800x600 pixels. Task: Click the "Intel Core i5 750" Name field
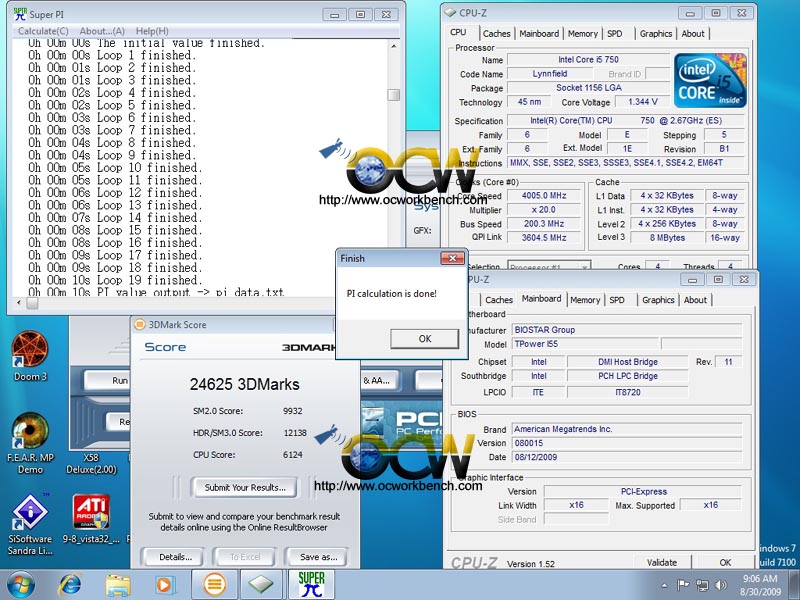tap(588, 60)
